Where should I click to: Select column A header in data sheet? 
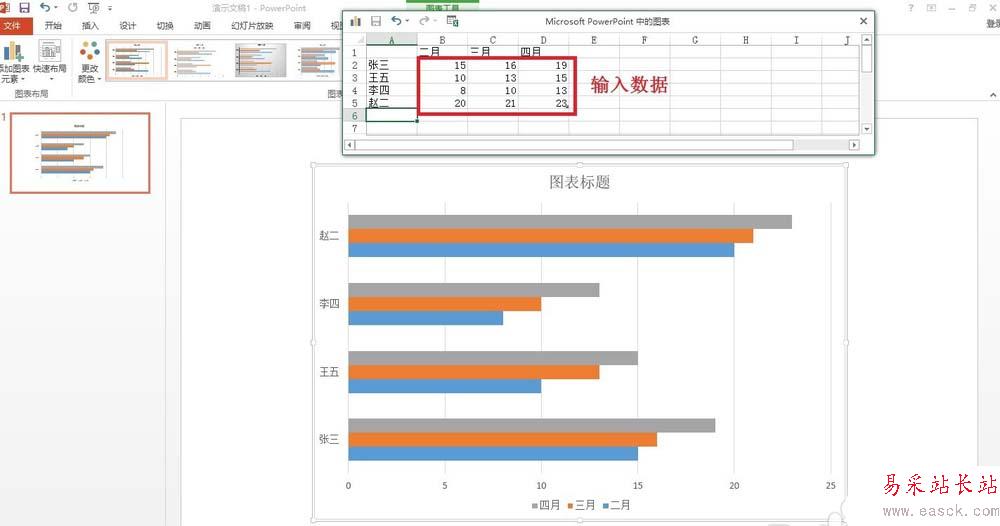392,40
